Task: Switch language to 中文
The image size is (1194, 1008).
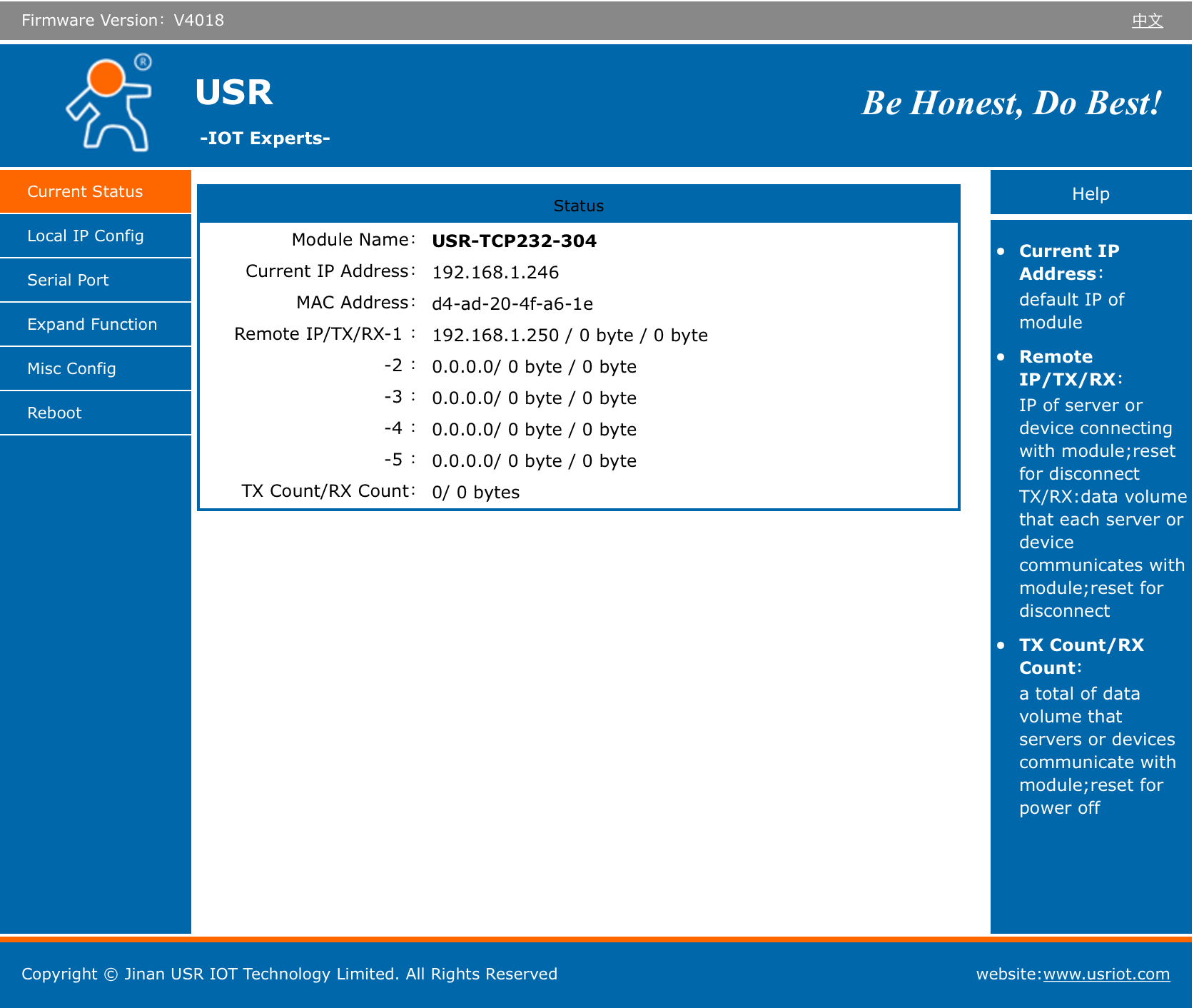Action: pos(1147,21)
